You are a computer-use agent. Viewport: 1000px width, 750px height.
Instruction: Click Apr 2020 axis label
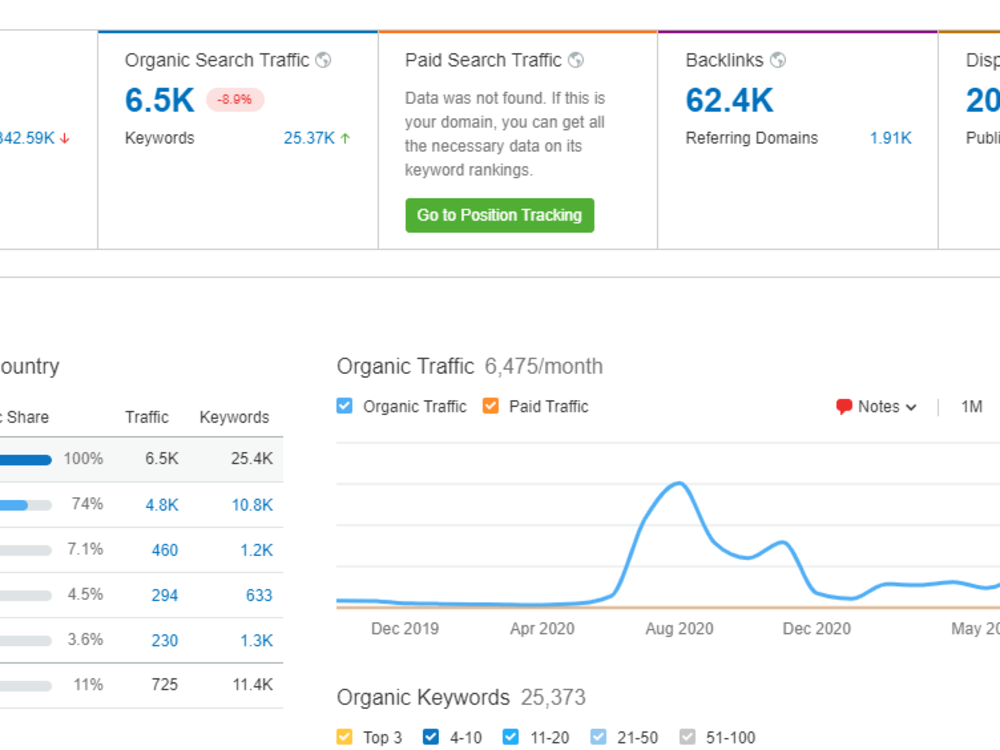542,629
